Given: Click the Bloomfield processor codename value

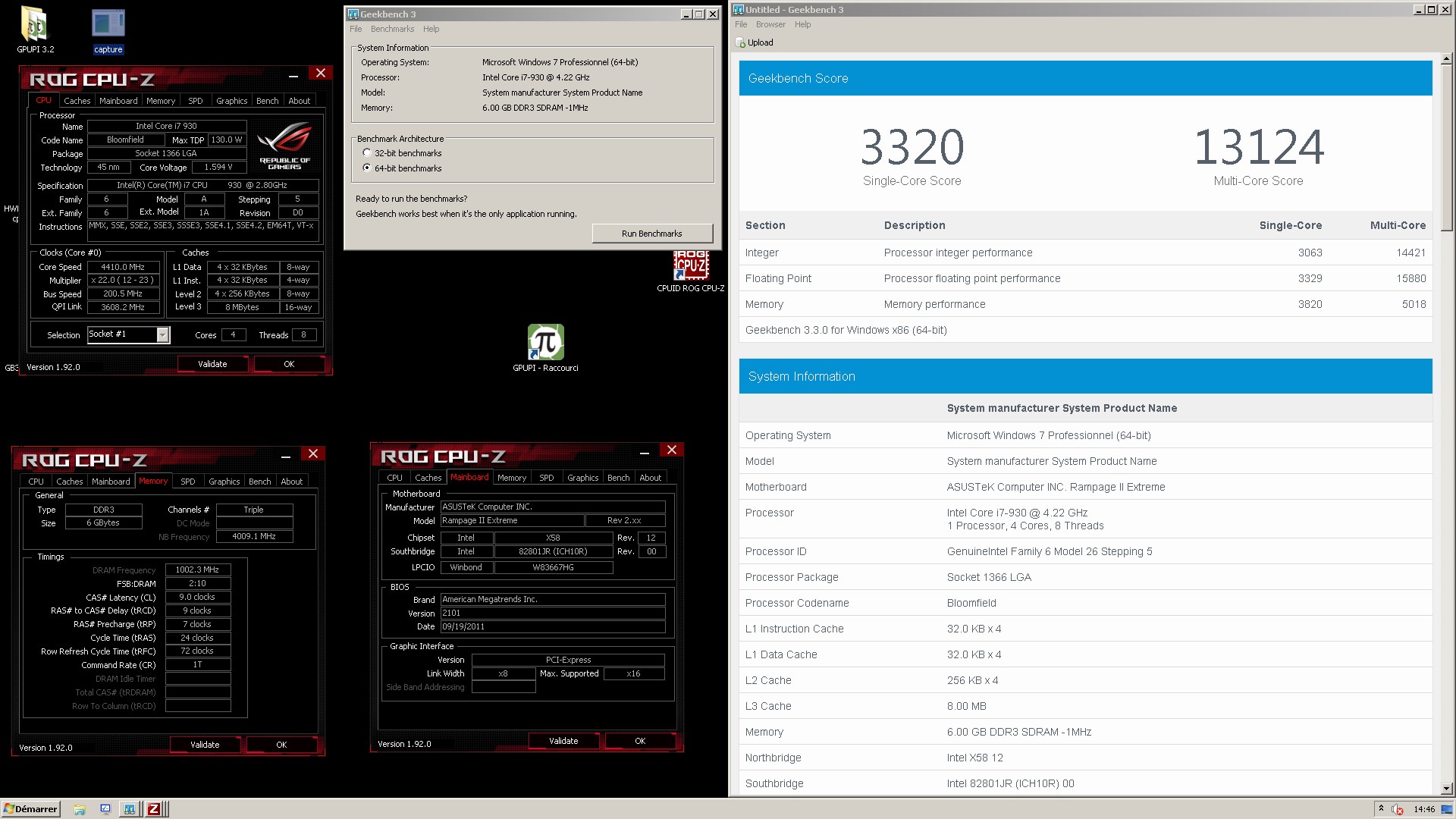Looking at the screenshot, I should coord(971,603).
